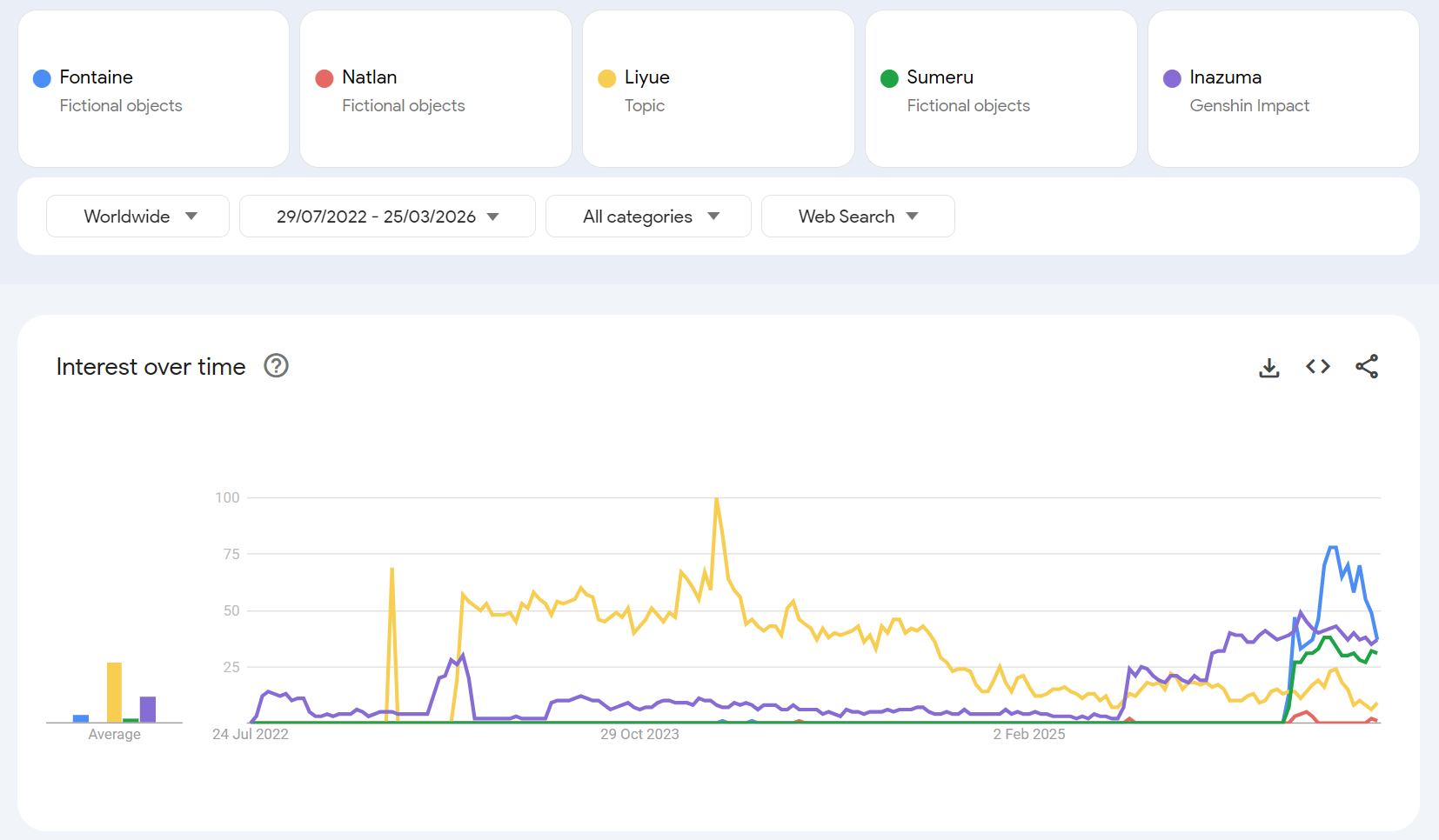Click the yellow Liyue color dot

[x=607, y=79]
